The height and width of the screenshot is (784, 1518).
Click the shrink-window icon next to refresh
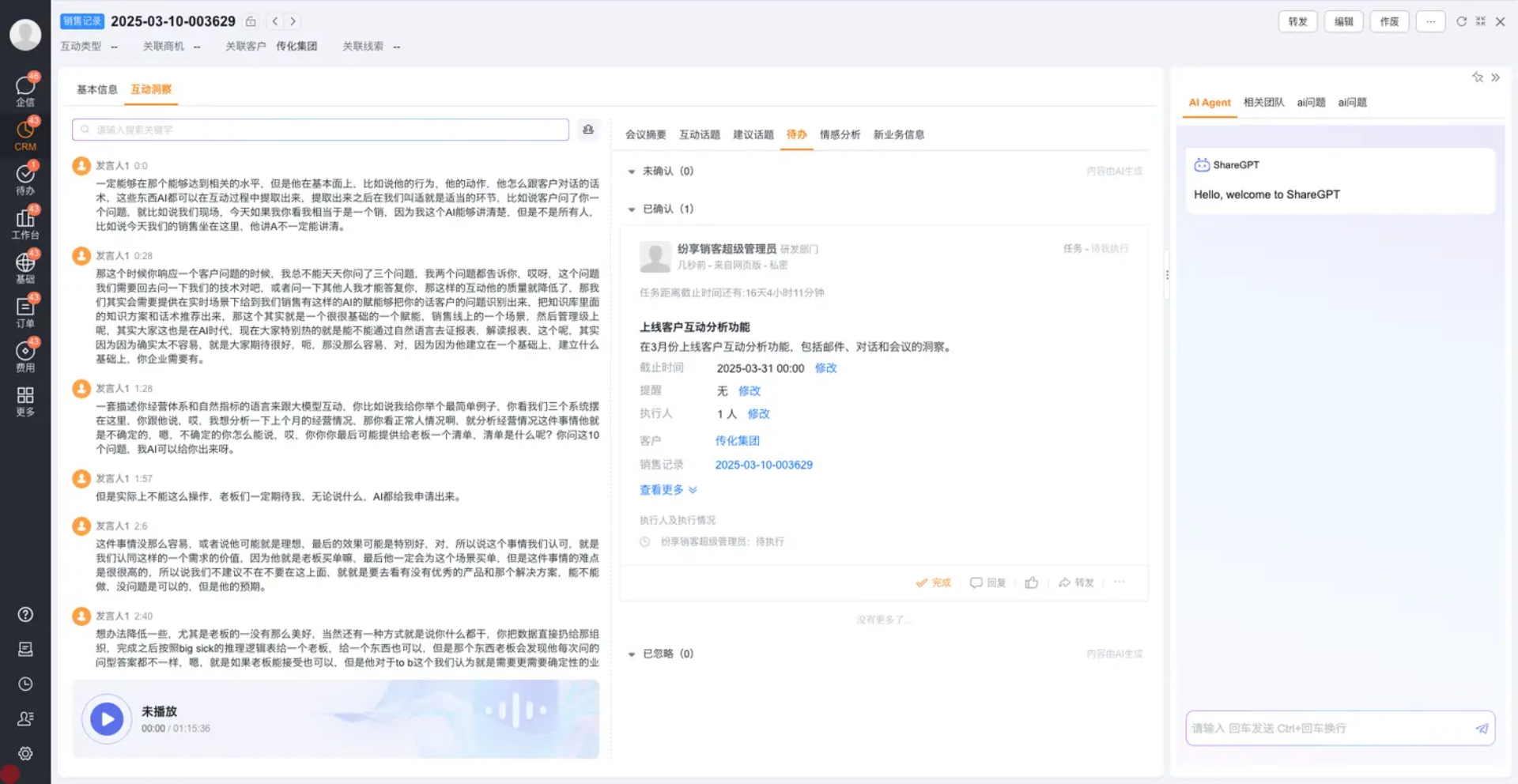(1480, 21)
